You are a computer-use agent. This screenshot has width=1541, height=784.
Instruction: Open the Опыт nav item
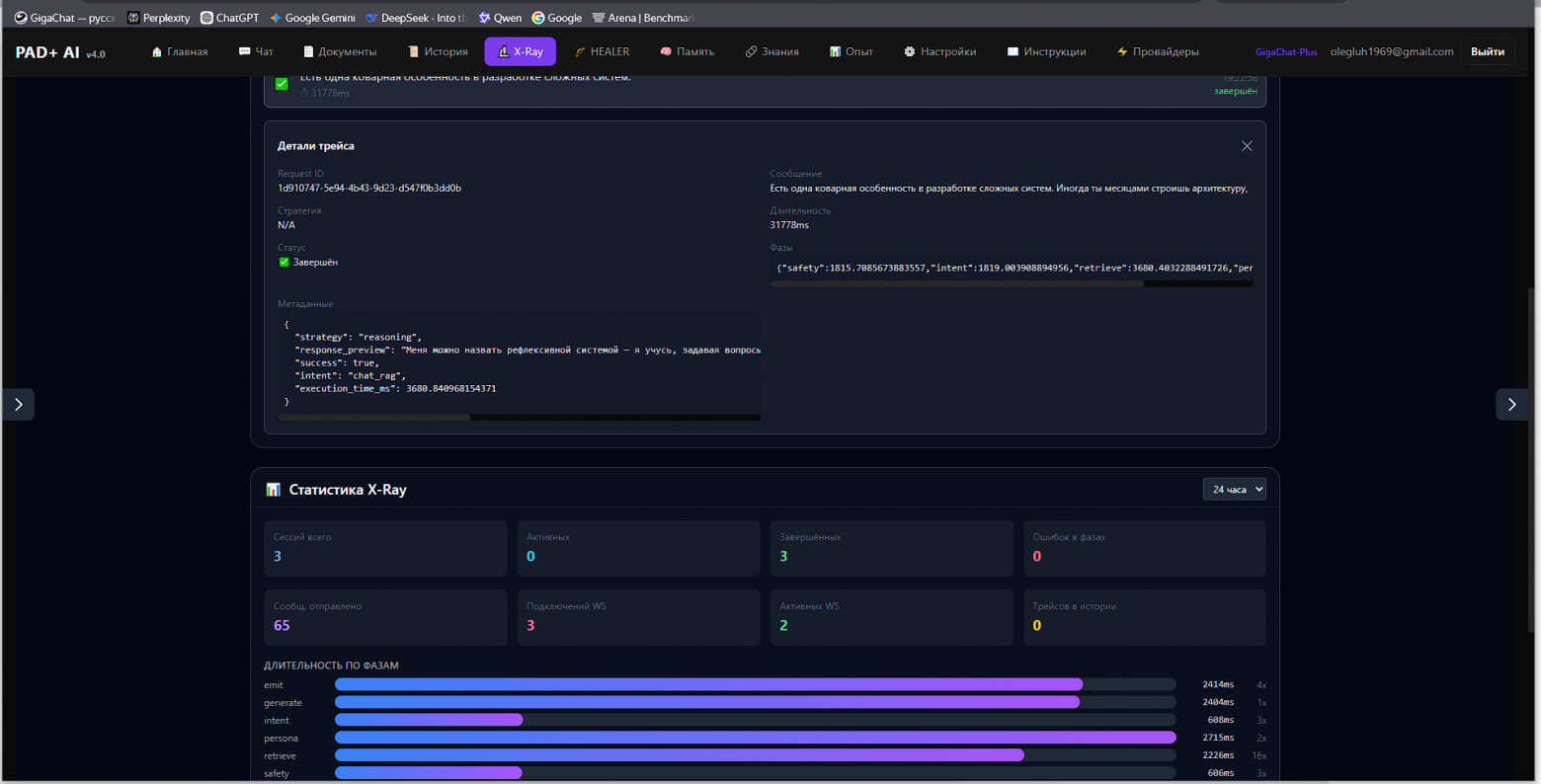(x=851, y=51)
